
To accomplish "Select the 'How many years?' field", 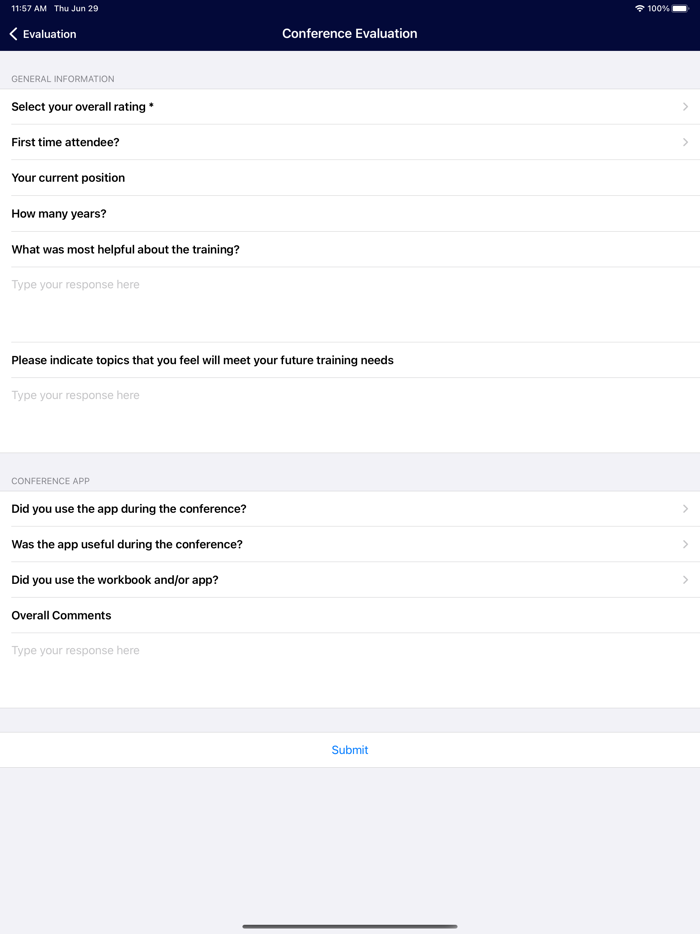I will coord(350,214).
